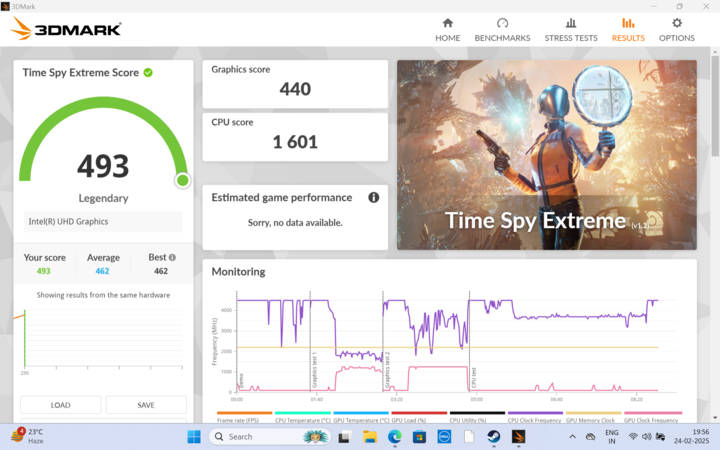Screen dimensions: 720x450
Task: Click the Graphics test 1 chart marker
Action: click(x=315, y=370)
